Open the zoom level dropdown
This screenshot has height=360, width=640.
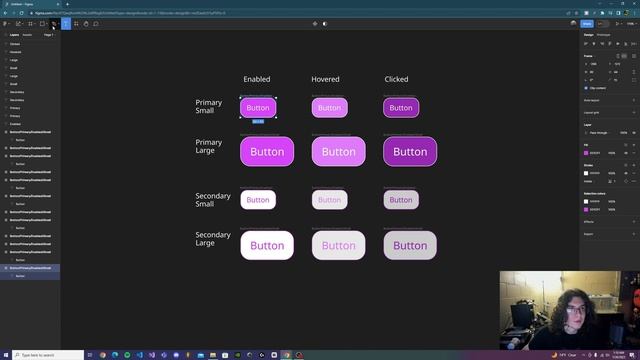pos(631,24)
